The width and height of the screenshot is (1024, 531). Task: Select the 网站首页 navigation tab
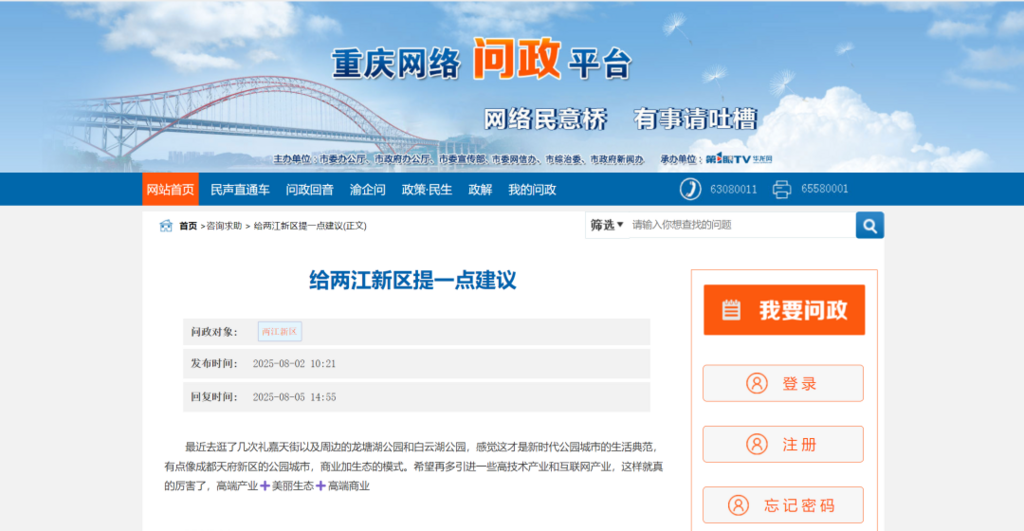170,190
